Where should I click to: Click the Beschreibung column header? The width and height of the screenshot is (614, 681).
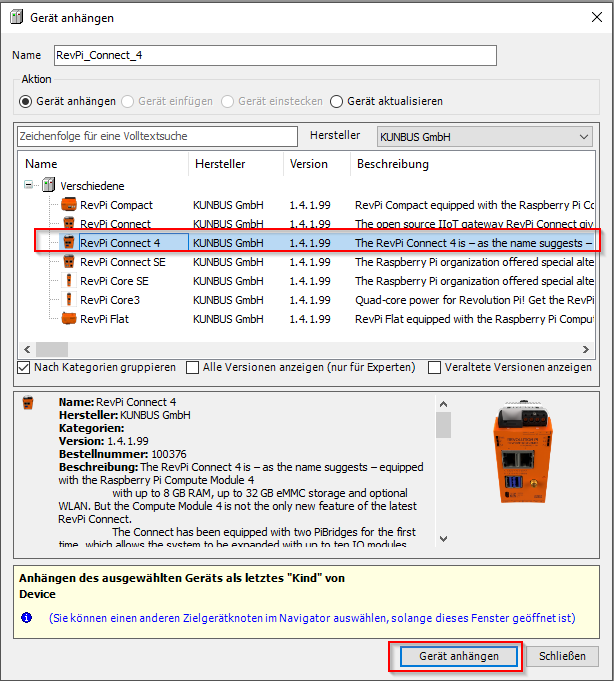pyautogui.click(x=472, y=164)
